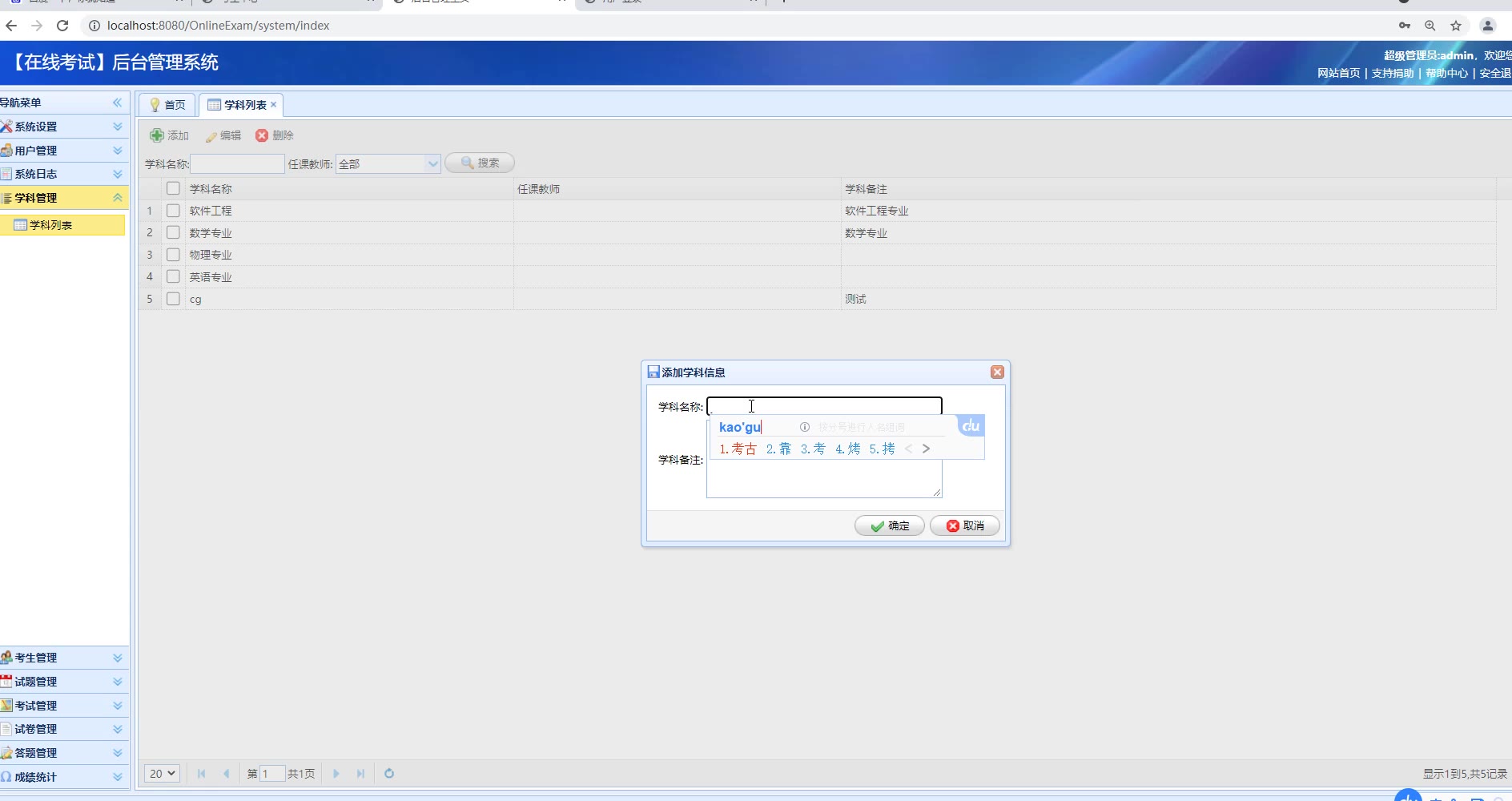Check the box for 软件工程 row
Image resolution: width=1512 pixels, height=801 pixels.
[173, 211]
